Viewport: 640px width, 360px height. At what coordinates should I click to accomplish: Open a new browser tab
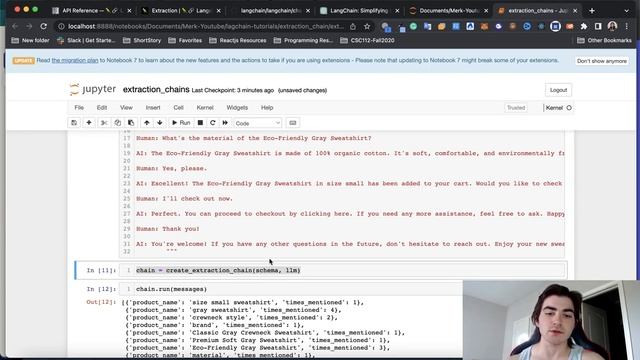tap(592, 11)
